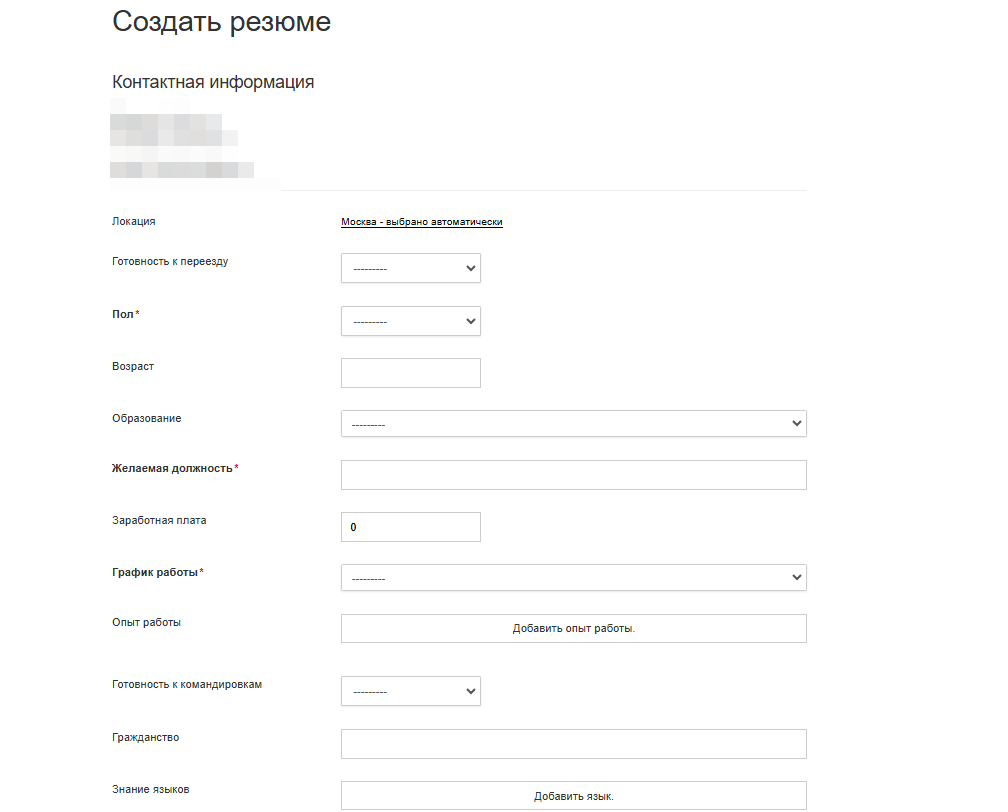Click the 'Локация' label text
The height and width of the screenshot is (812, 1008).
coord(134,221)
